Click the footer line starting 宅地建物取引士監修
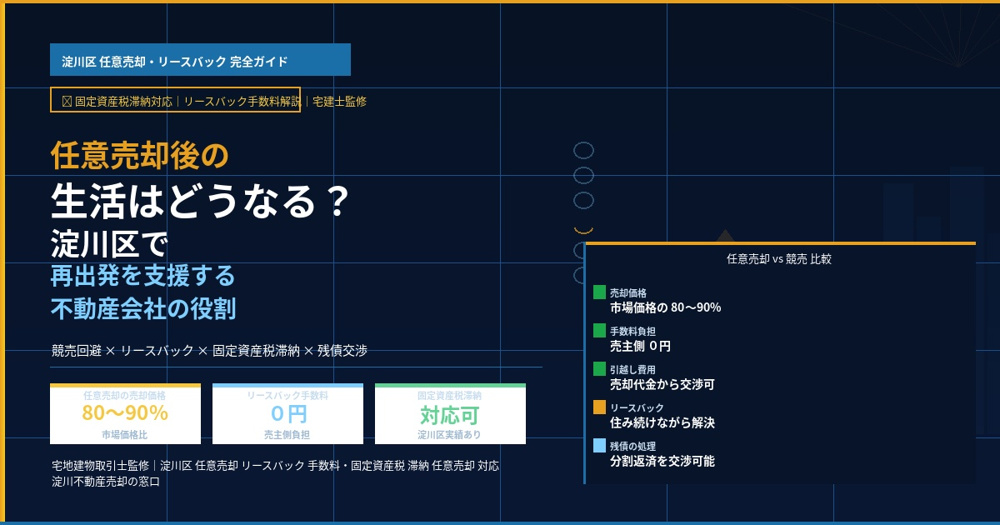1000x525 pixels. (275, 466)
